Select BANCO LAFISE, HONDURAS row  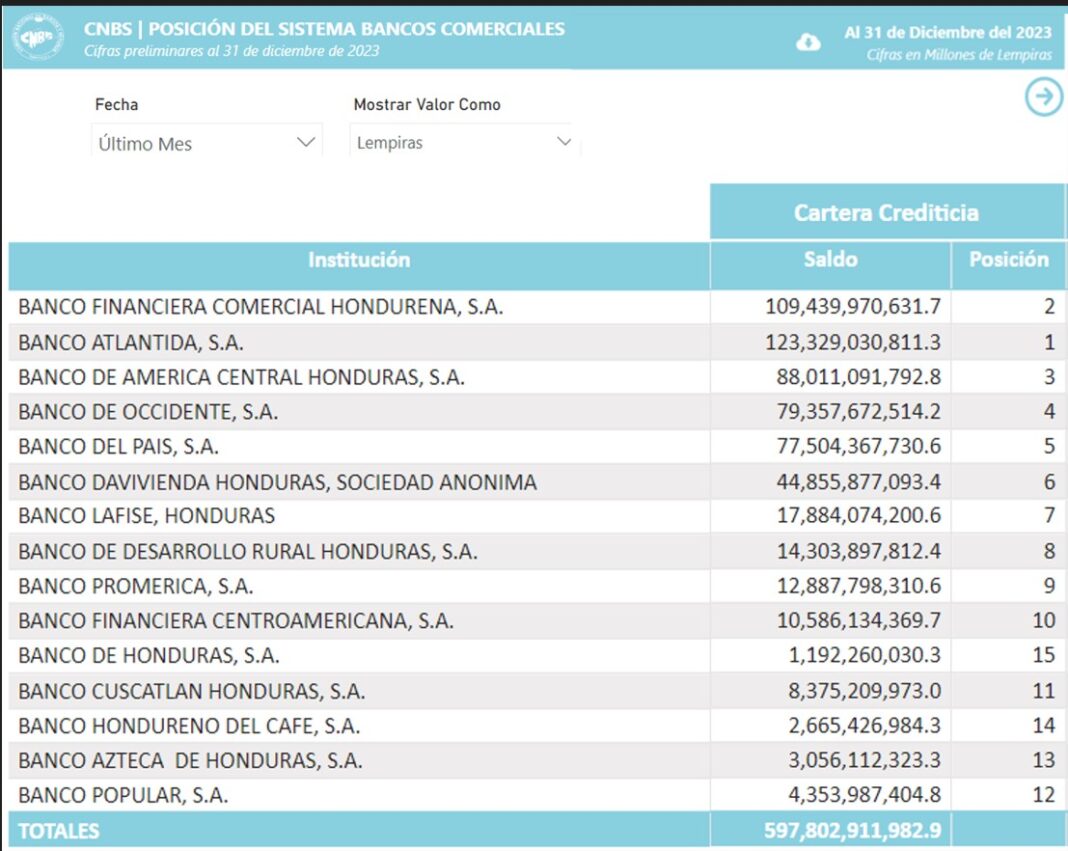tap(146, 516)
